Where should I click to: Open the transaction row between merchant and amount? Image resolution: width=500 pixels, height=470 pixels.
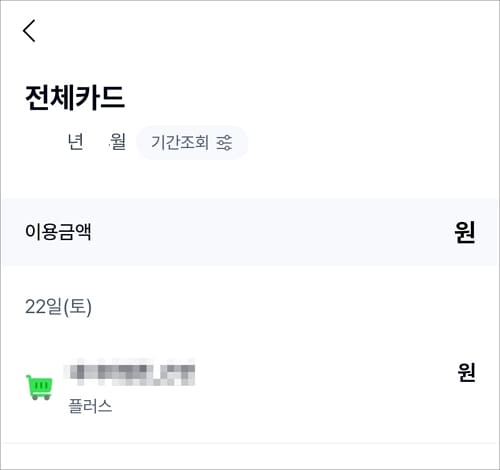pyautogui.click(x=325, y=387)
